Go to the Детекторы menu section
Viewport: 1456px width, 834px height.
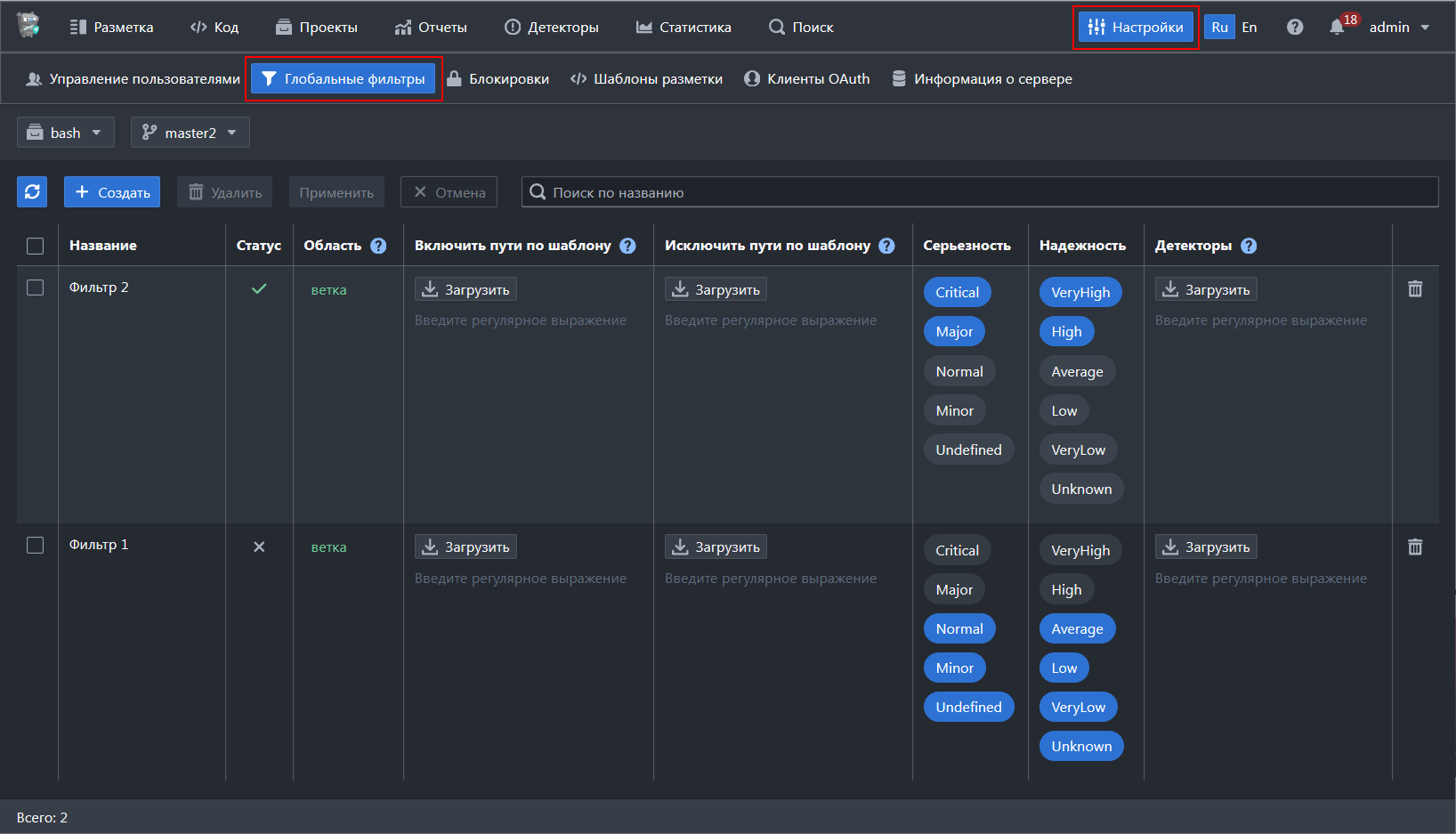click(x=552, y=28)
